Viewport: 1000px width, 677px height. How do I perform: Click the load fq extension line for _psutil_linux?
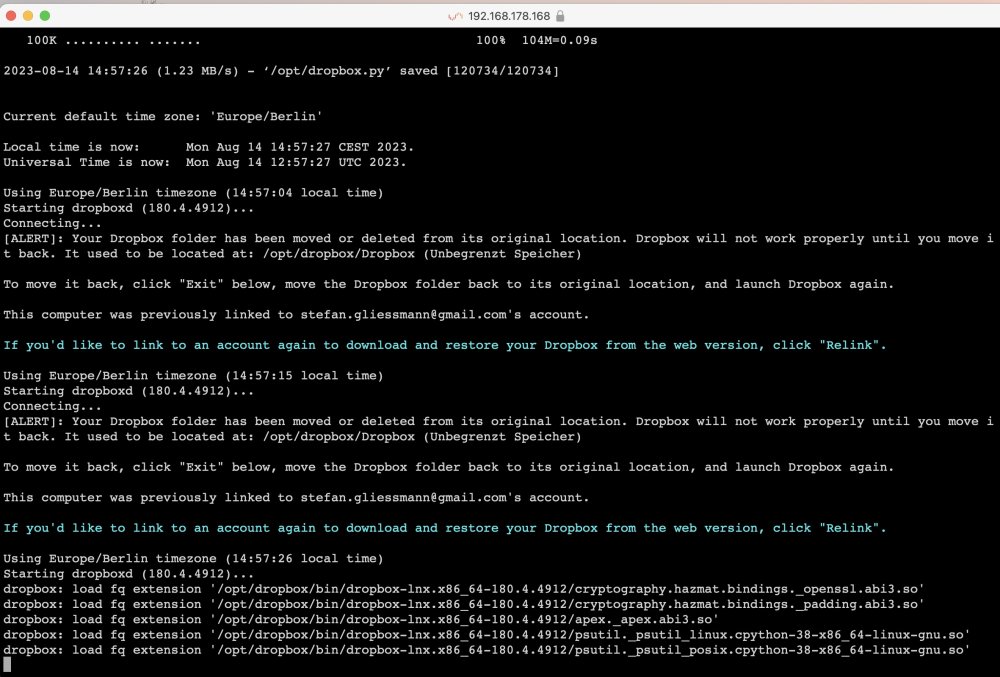coord(487,636)
